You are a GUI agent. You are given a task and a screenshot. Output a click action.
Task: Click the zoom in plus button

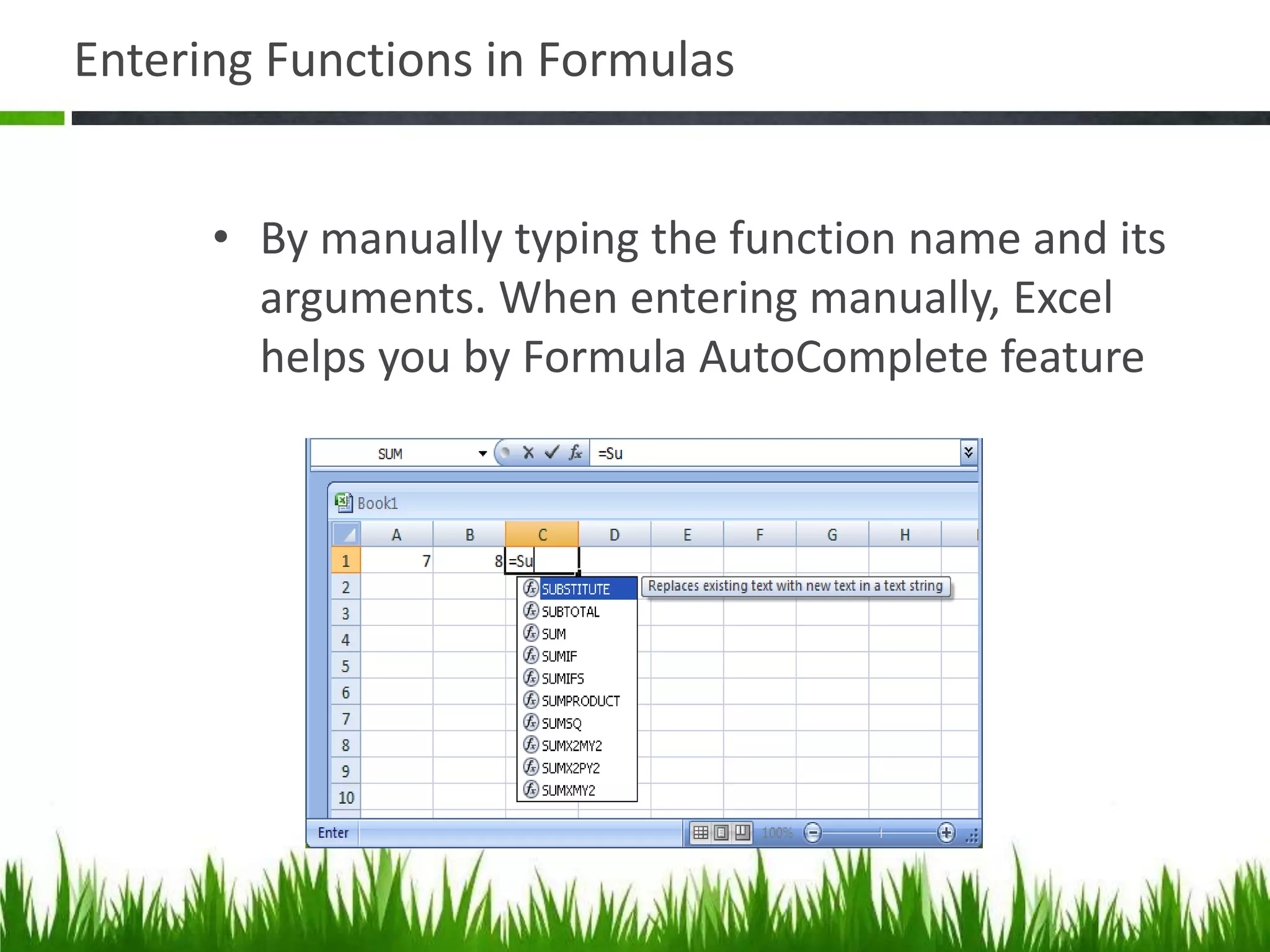pos(946,832)
